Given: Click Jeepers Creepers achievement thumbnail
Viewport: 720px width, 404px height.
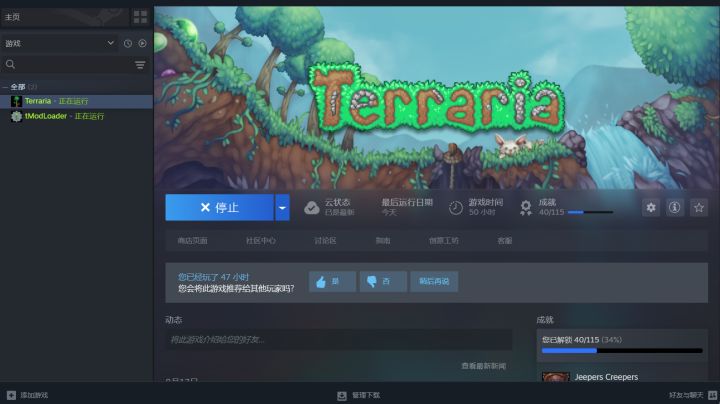Looking at the screenshot, I should pos(556,377).
